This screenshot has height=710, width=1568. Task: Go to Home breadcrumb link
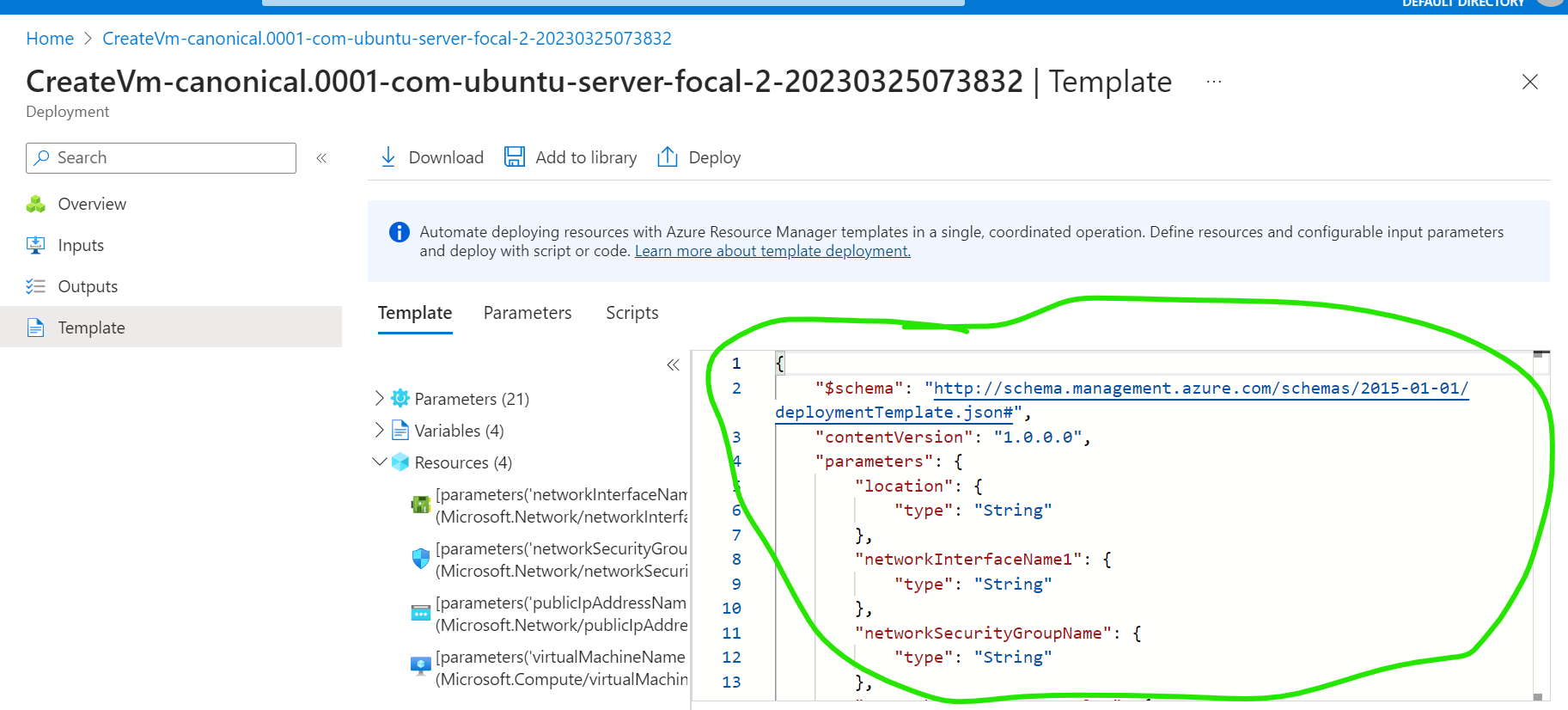click(x=50, y=39)
